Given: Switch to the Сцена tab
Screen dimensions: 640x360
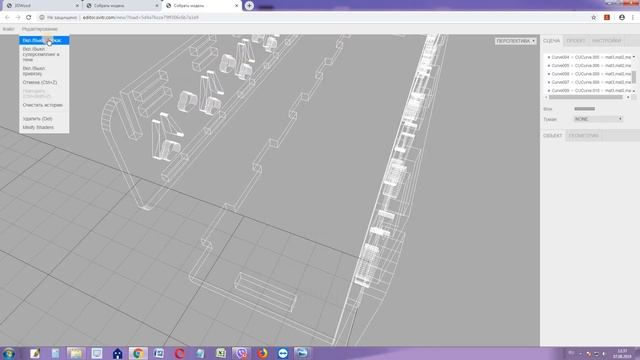Looking at the screenshot, I should 551,41.
